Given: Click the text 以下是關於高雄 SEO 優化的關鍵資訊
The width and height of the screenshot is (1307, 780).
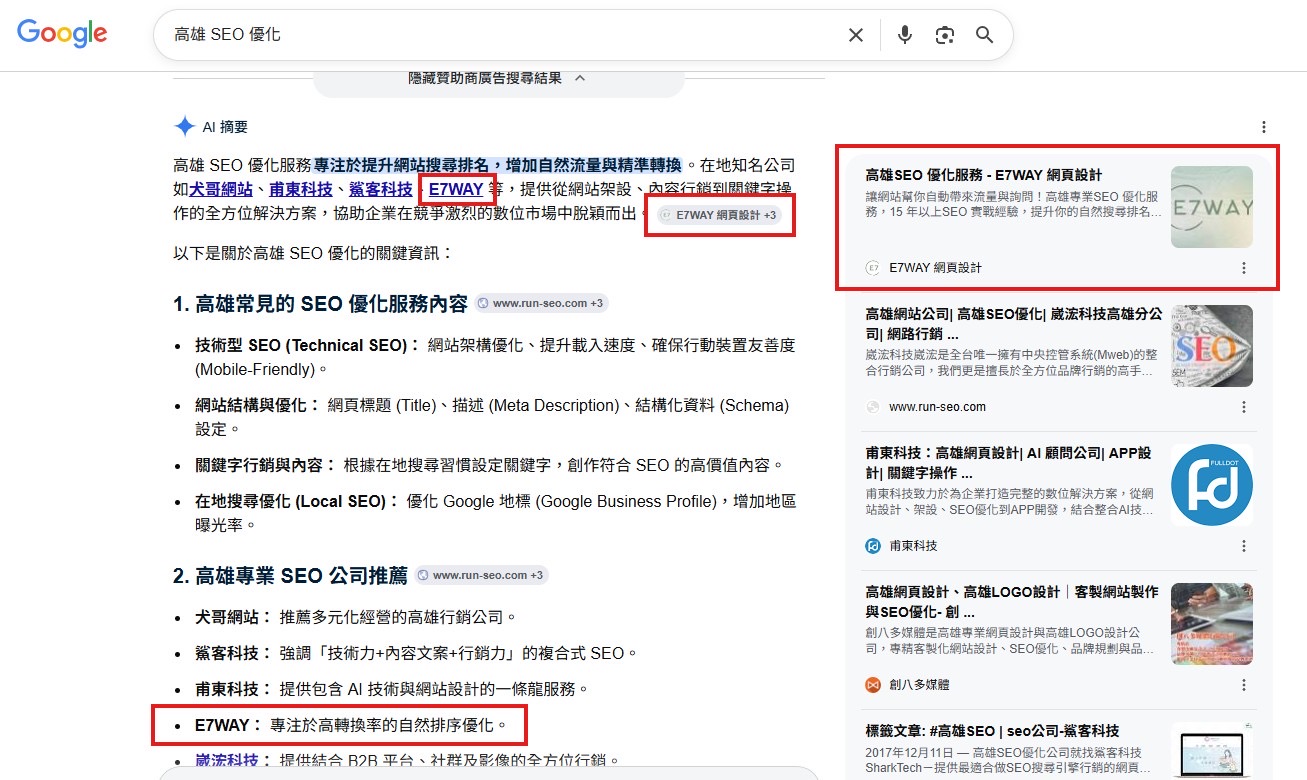Looking at the screenshot, I should tap(314, 254).
